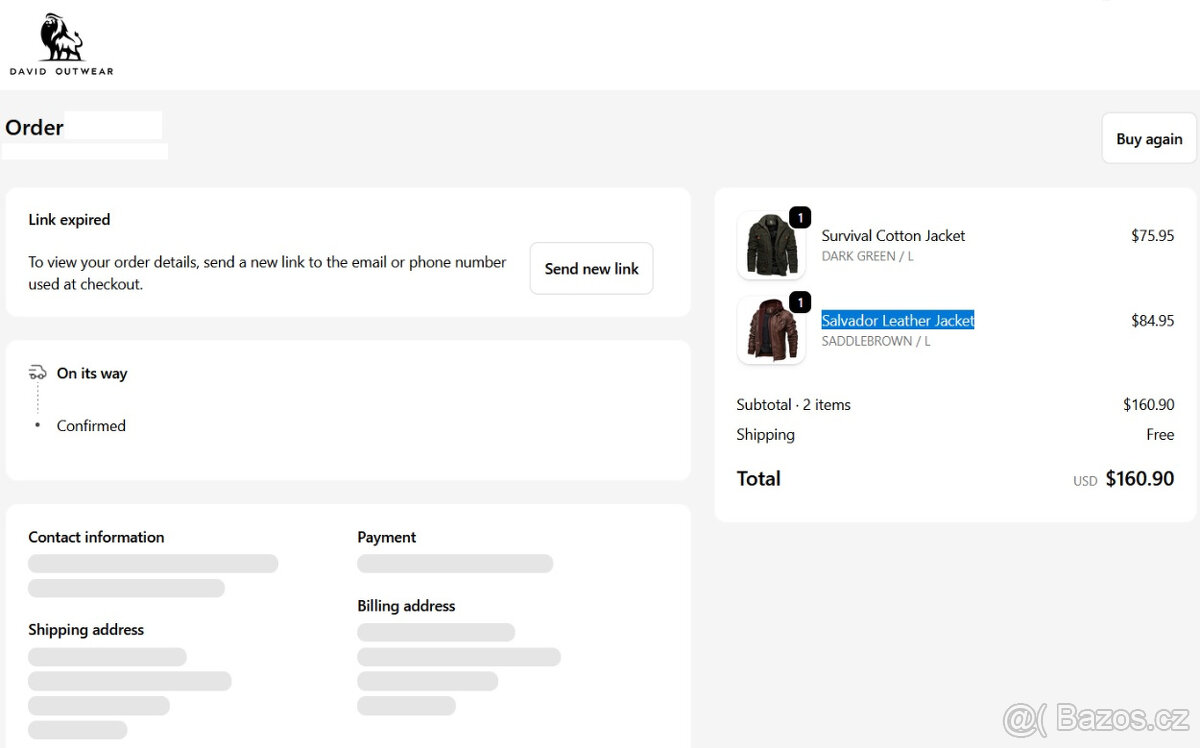Click the Survival Cotton Jacket product name
1200x748 pixels.
point(893,236)
